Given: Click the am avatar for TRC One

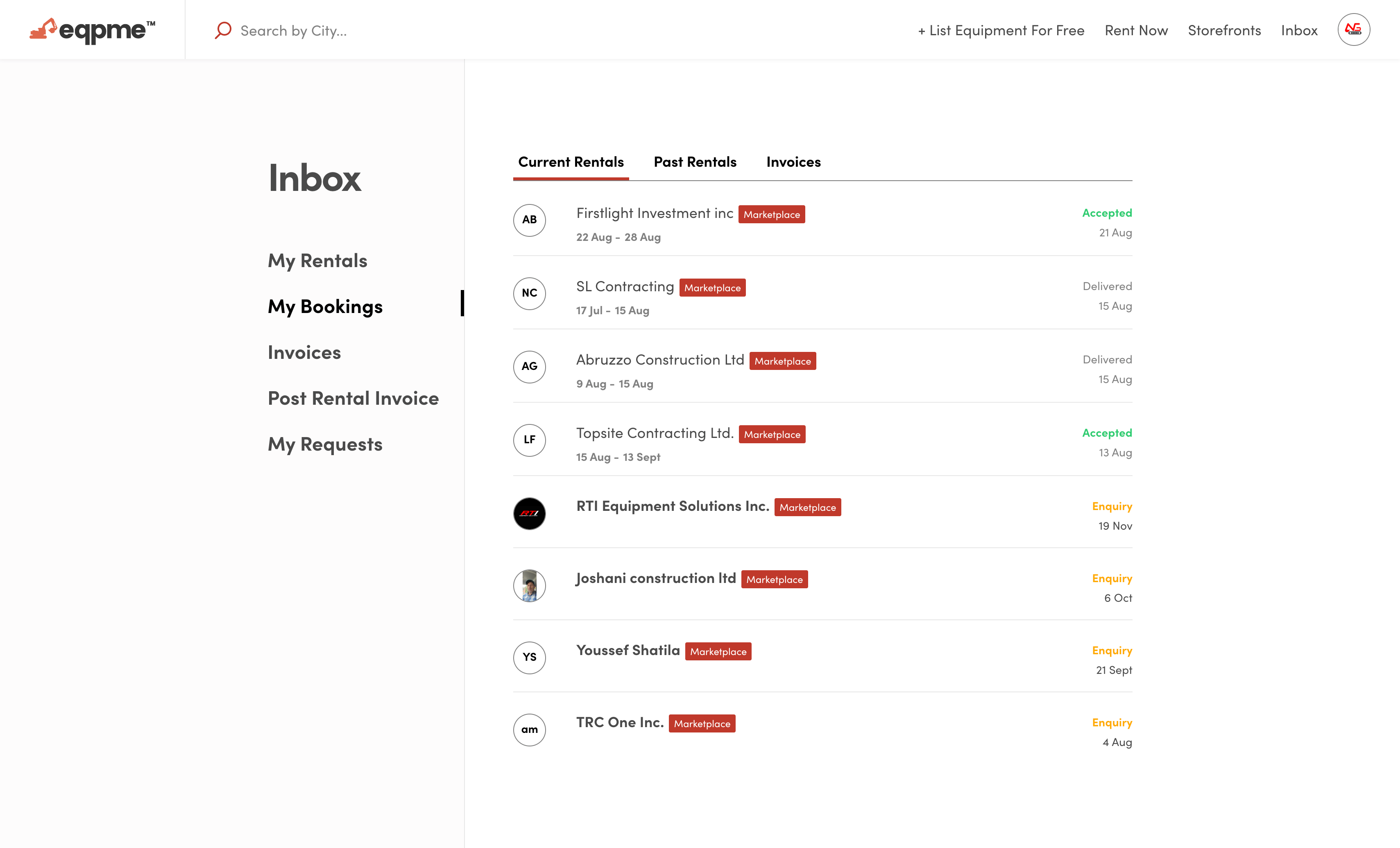Looking at the screenshot, I should click(529, 730).
